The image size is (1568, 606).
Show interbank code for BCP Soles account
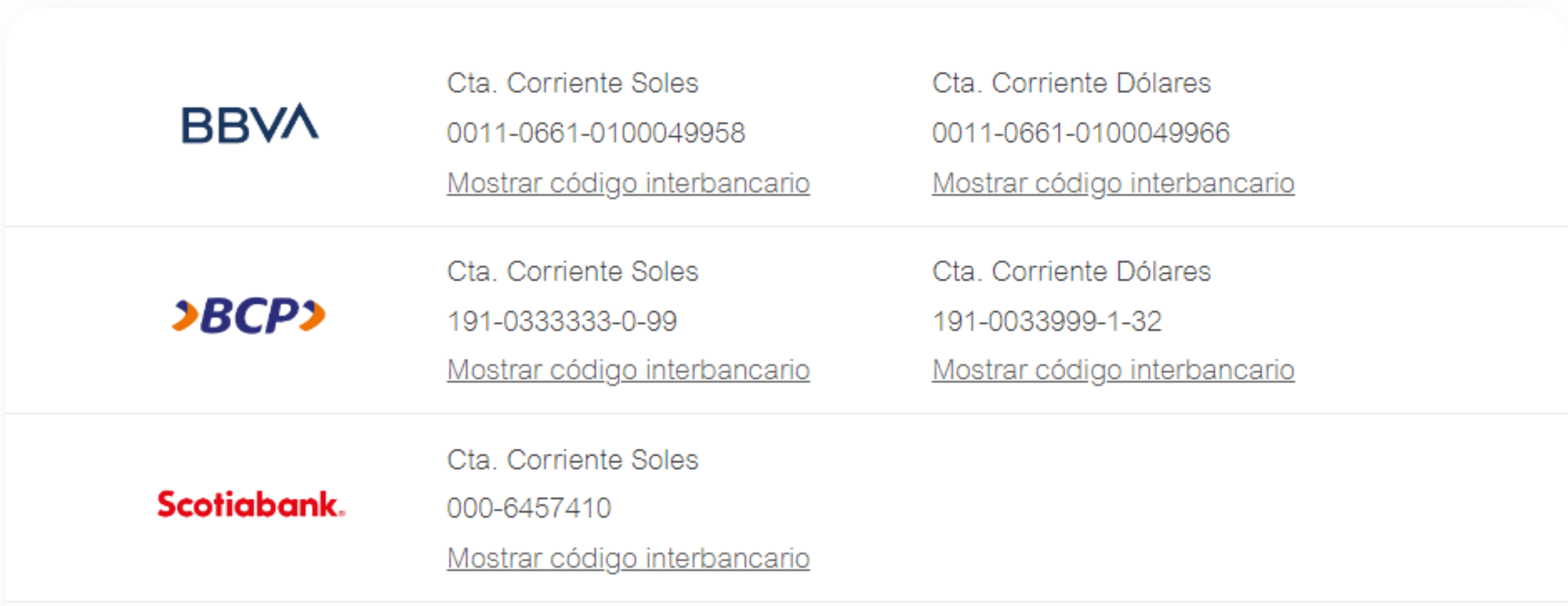tap(628, 370)
